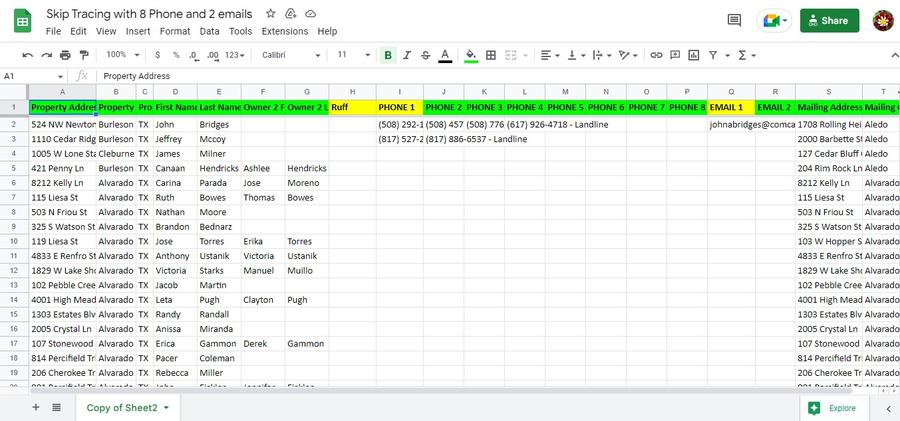
Task: Open comment history
Action: pos(734,21)
